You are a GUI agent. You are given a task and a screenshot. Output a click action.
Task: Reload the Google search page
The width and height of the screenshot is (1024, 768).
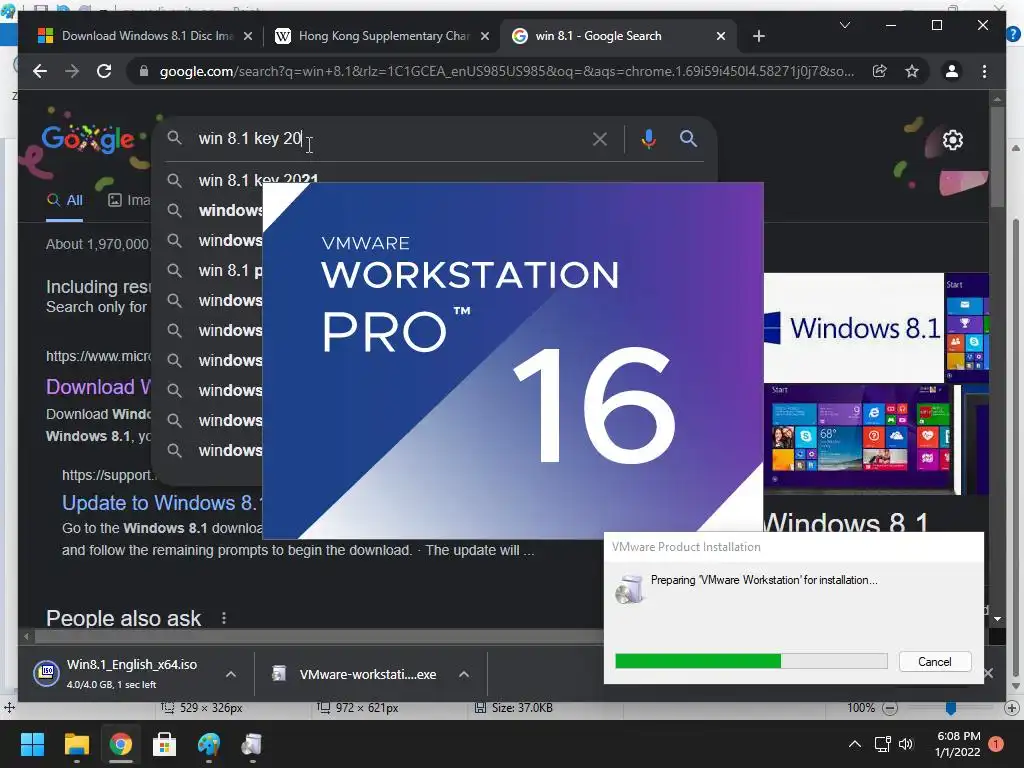(104, 71)
